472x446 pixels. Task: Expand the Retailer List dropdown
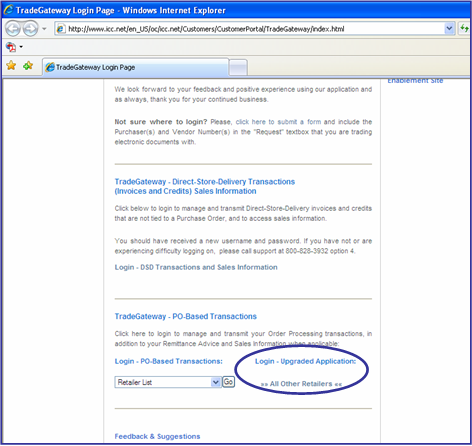pos(216,382)
